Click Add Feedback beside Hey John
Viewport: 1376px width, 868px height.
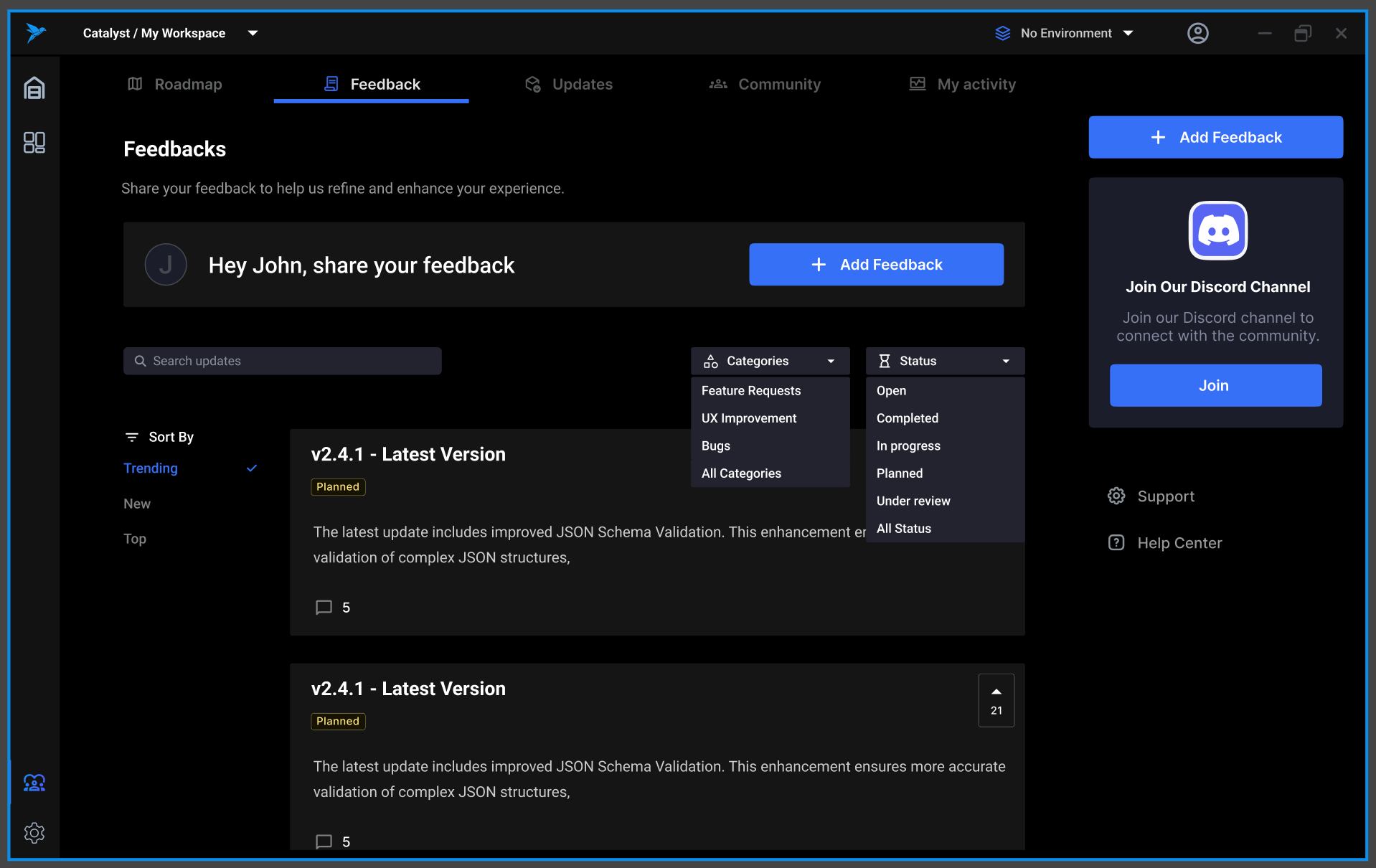point(876,265)
